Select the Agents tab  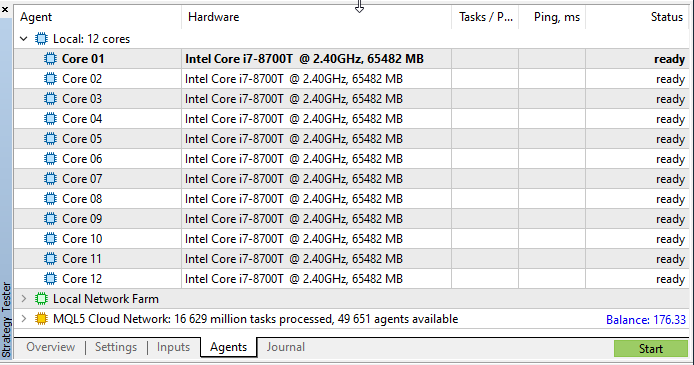pyautogui.click(x=228, y=347)
